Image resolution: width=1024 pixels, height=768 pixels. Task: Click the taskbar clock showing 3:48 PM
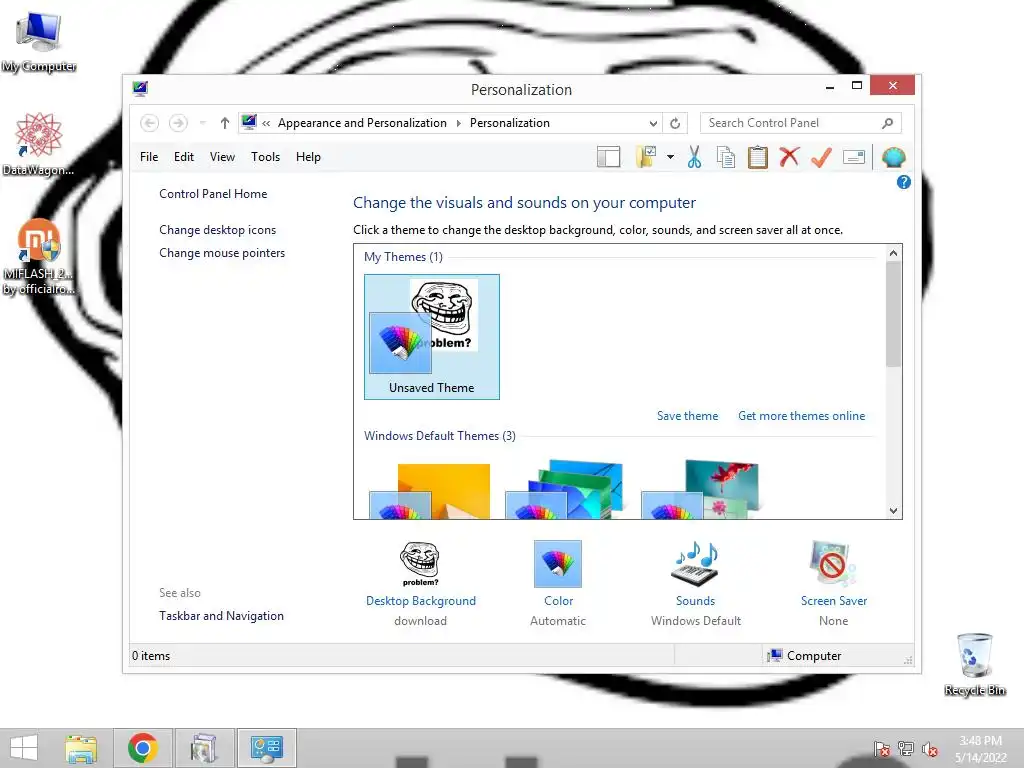coord(980,749)
